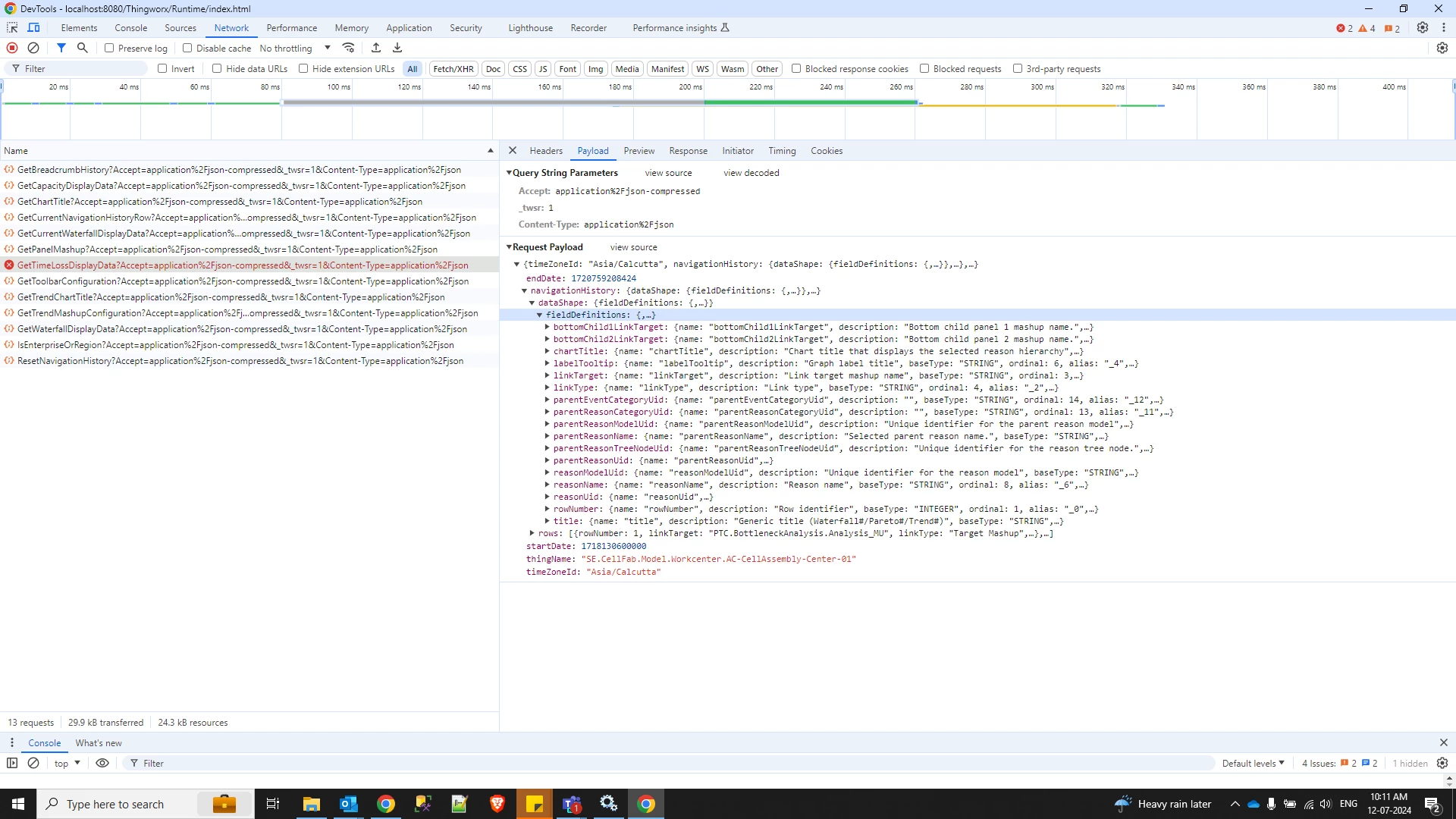Click the export HAR download icon
This screenshot has width=1456, height=819.
coord(397,48)
